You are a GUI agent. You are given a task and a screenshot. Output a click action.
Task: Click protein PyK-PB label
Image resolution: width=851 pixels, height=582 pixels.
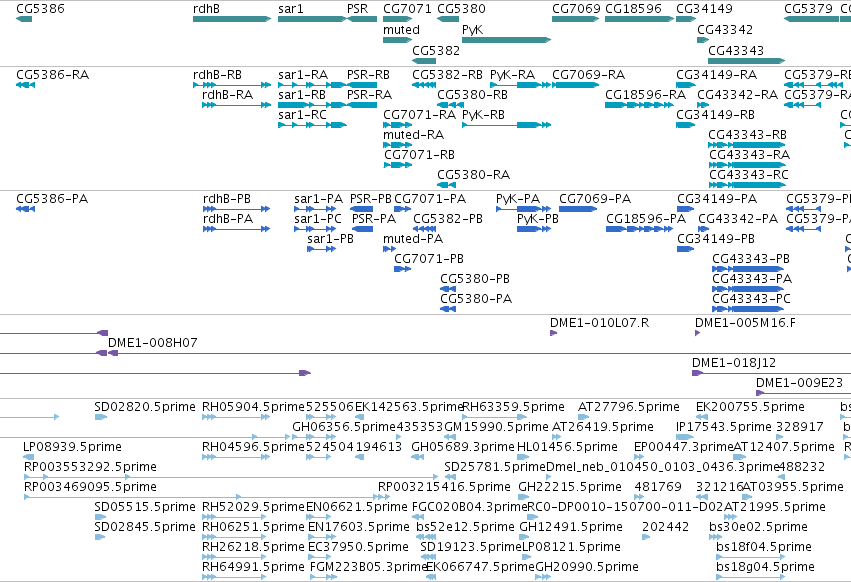pyautogui.click(x=537, y=219)
